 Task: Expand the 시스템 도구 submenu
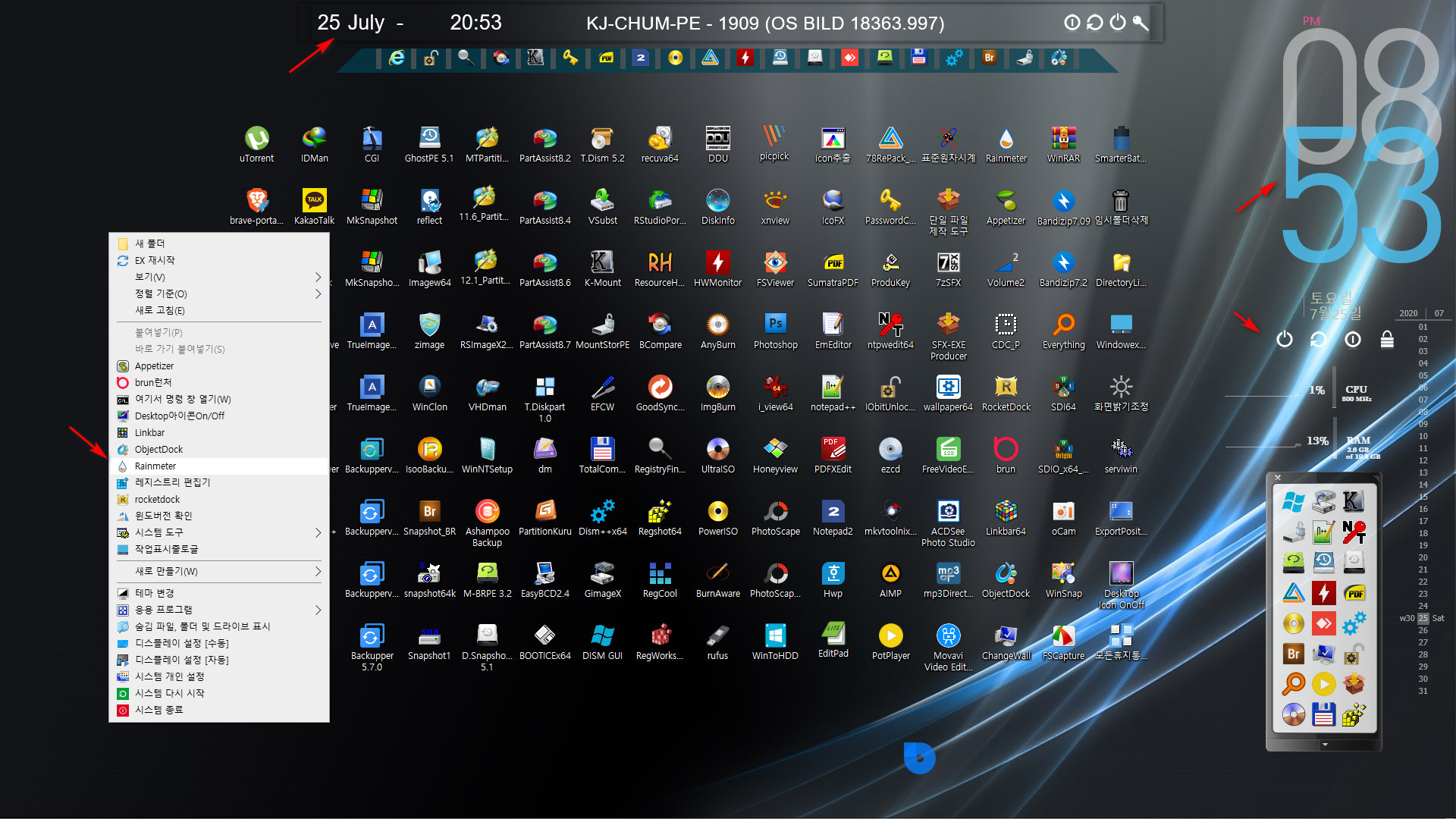[220, 532]
